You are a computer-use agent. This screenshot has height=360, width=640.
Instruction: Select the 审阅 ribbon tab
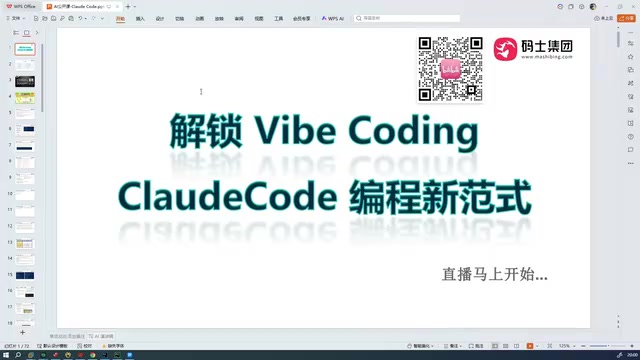click(x=239, y=19)
